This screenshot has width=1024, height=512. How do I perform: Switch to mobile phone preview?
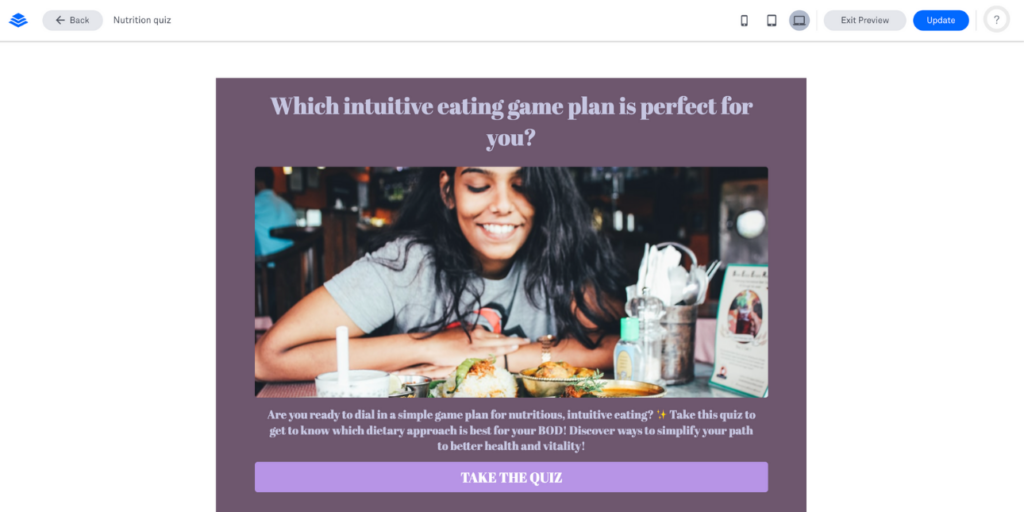click(744, 20)
